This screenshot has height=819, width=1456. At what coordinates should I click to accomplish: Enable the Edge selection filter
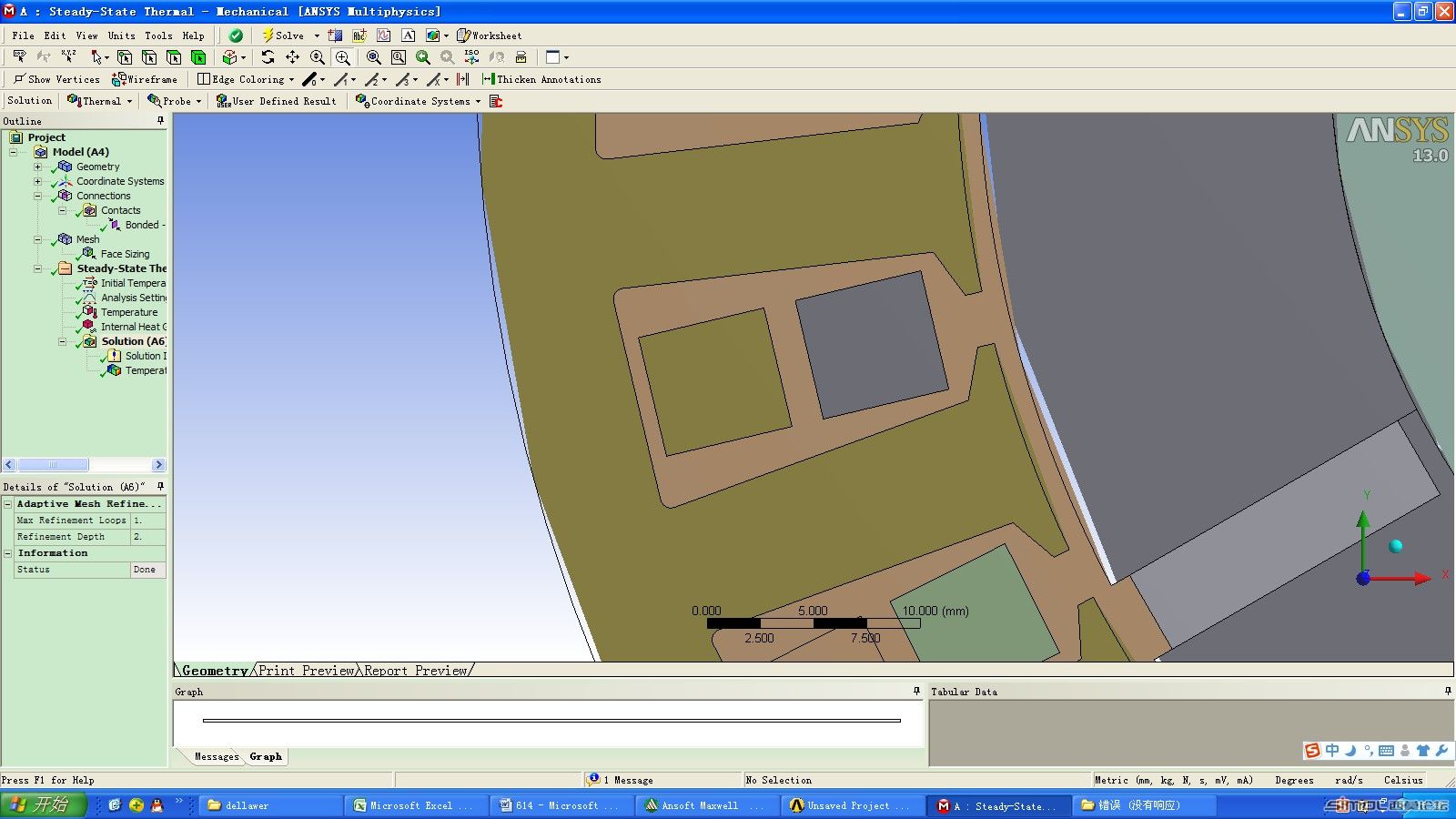click(149, 56)
